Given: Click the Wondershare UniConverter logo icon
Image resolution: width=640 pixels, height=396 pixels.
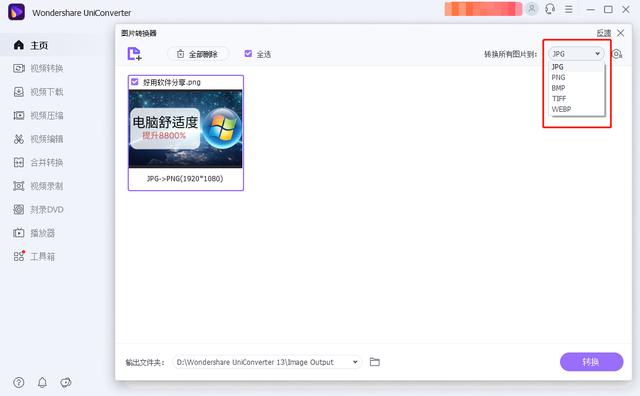Looking at the screenshot, I should (16, 12).
